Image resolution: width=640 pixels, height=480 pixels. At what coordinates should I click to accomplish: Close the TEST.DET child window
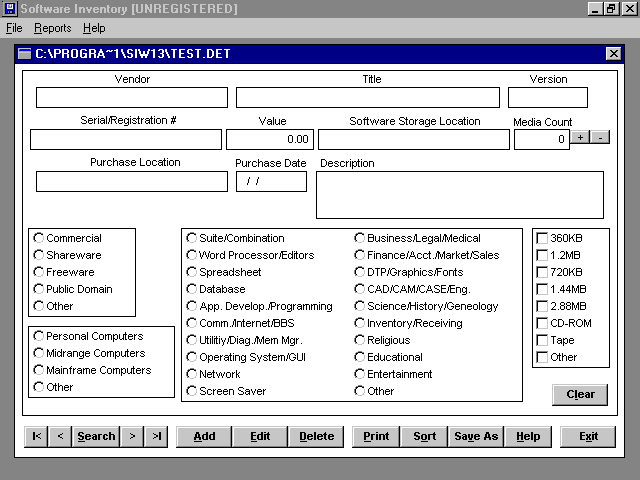point(613,54)
